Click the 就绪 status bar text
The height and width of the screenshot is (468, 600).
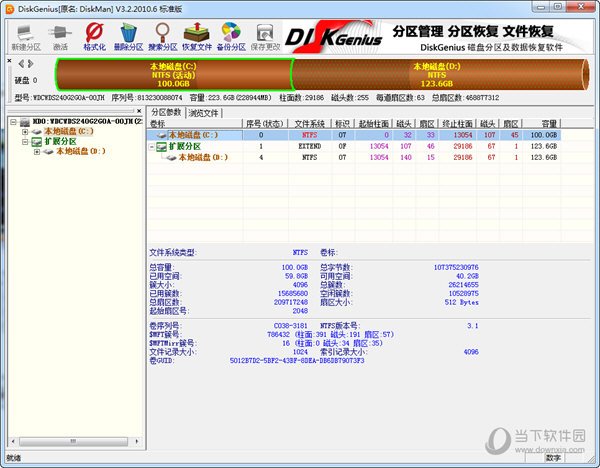point(13,458)
